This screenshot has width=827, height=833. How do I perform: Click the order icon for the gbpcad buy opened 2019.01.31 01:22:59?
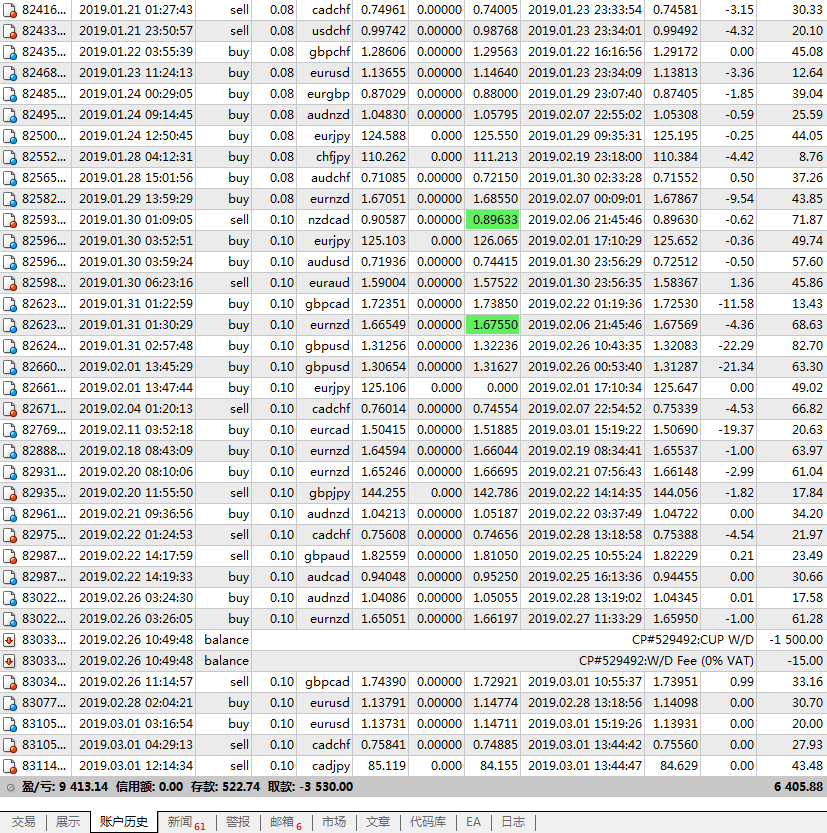[x=10, y=304]
